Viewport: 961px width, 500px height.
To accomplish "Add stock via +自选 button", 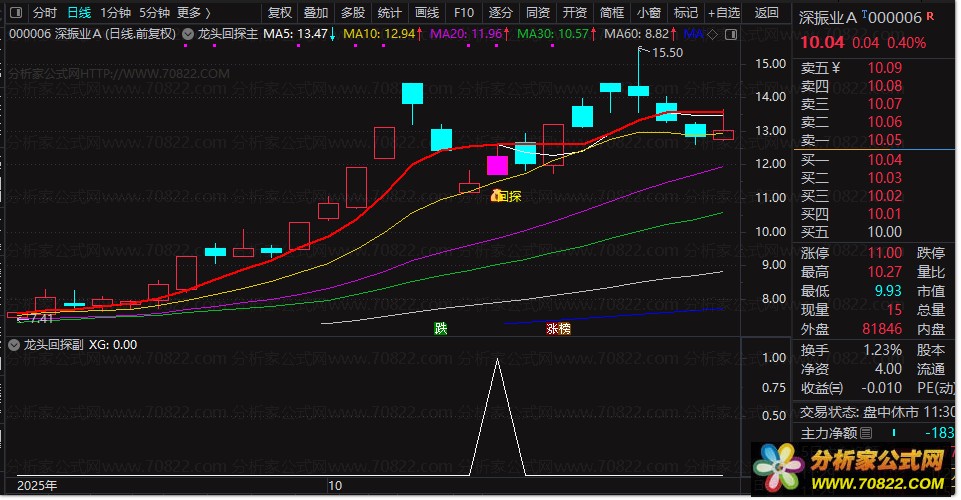I will point(724,12).
